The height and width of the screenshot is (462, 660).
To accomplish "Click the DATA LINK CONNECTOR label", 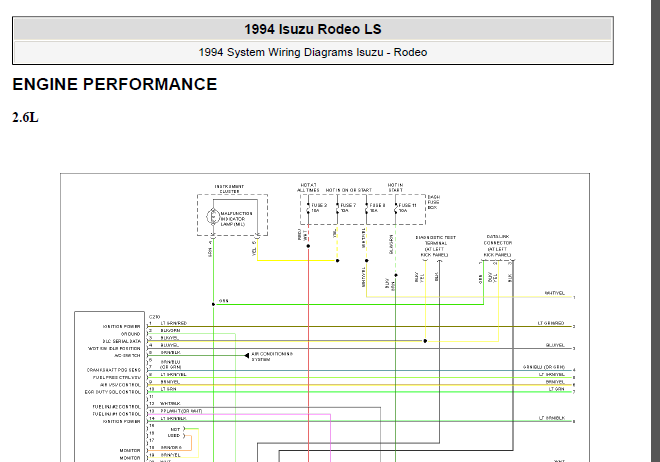I will click(498, 246).
